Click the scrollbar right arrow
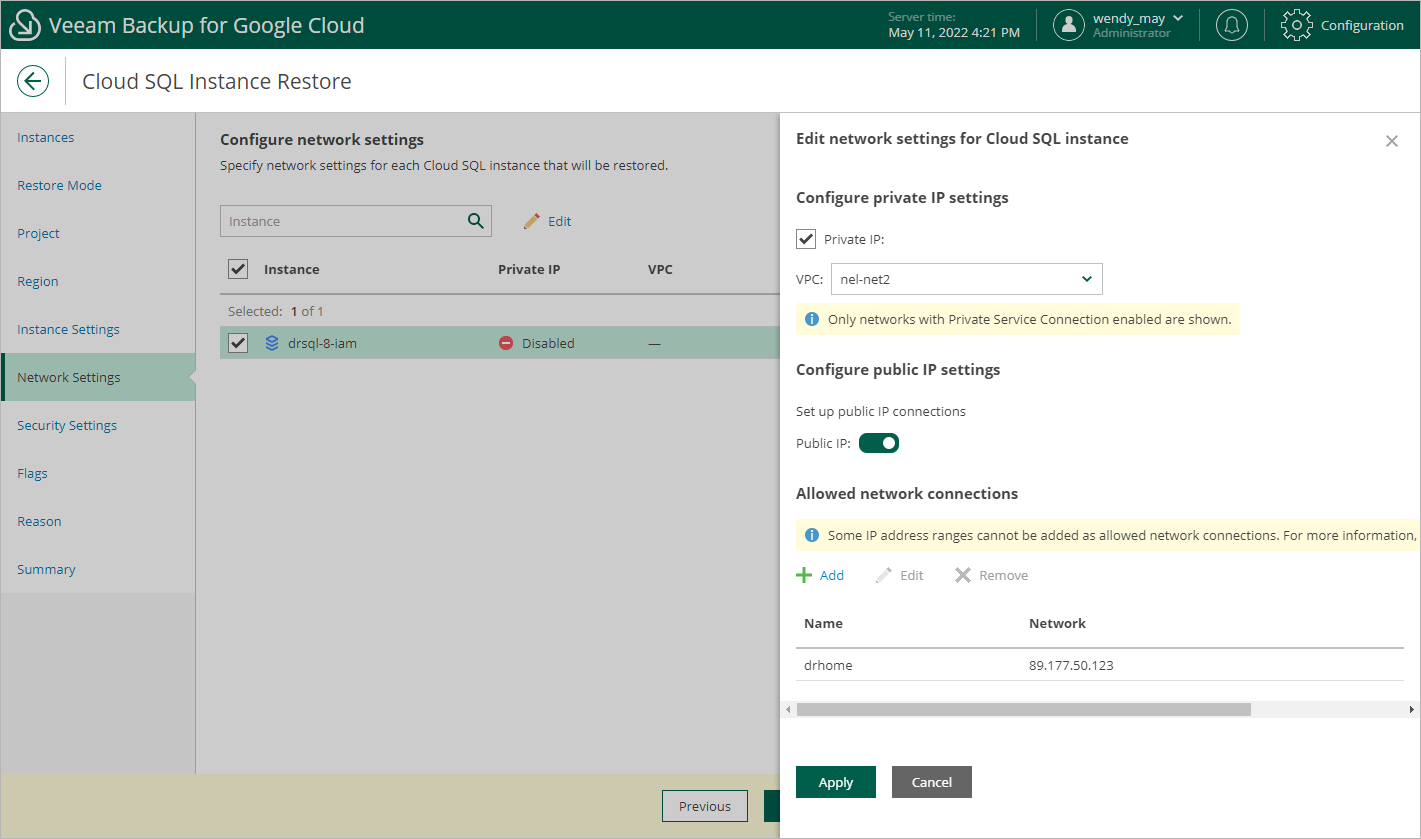The image size is (1421, 839). (1411, 709)
